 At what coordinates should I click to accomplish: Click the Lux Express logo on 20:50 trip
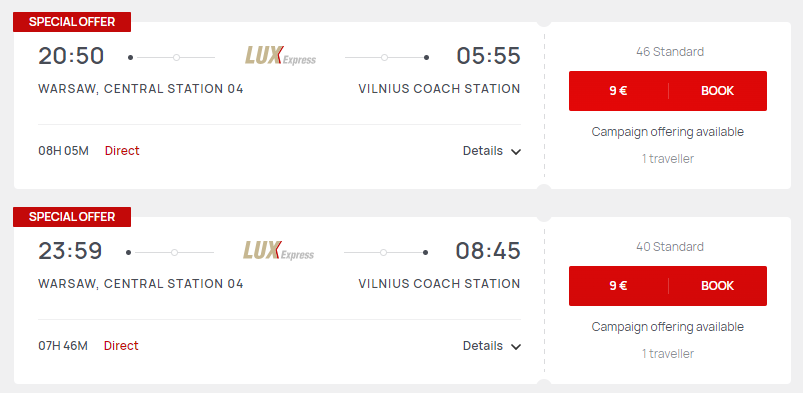click(x=280, y=56)
